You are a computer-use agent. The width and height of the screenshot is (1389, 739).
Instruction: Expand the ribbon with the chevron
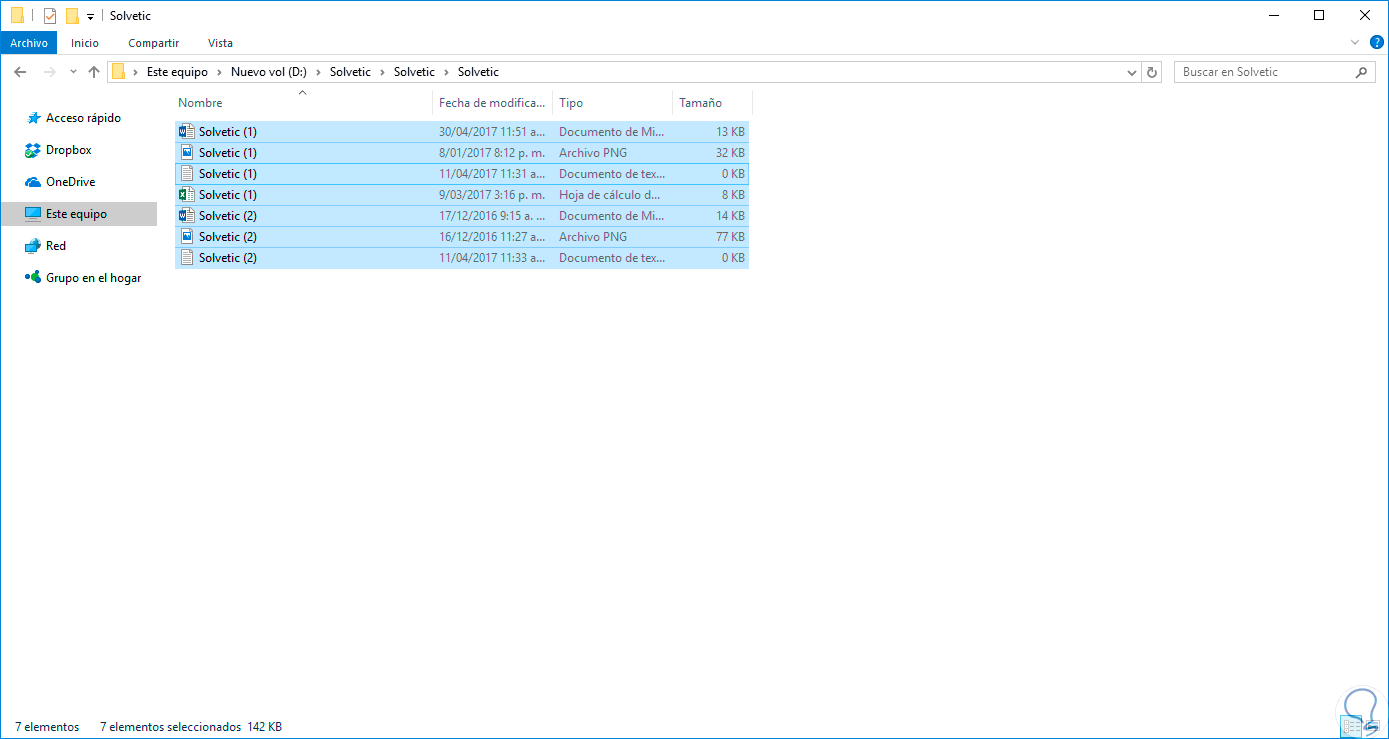click(x=1355, y=43)
